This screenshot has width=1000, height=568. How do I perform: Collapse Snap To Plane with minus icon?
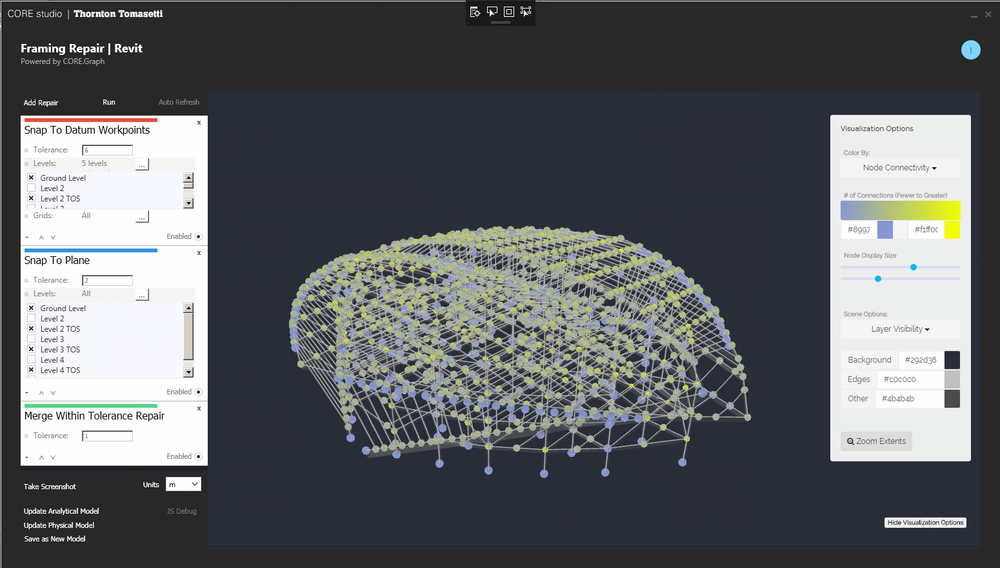27,393
